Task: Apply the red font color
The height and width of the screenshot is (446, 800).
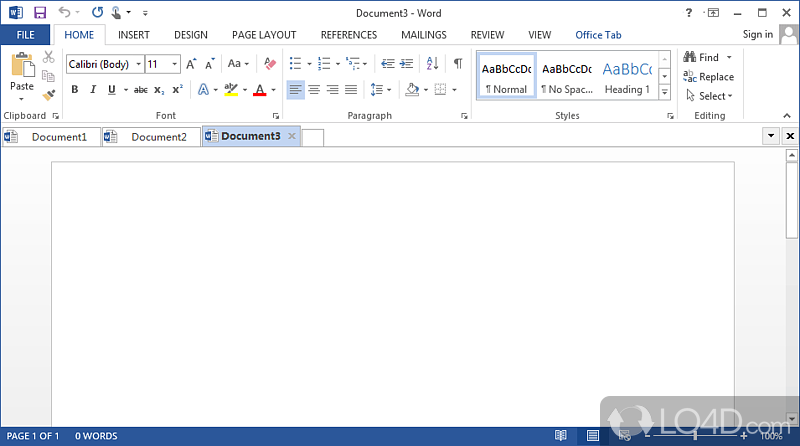Action: [x=260, y=90]
